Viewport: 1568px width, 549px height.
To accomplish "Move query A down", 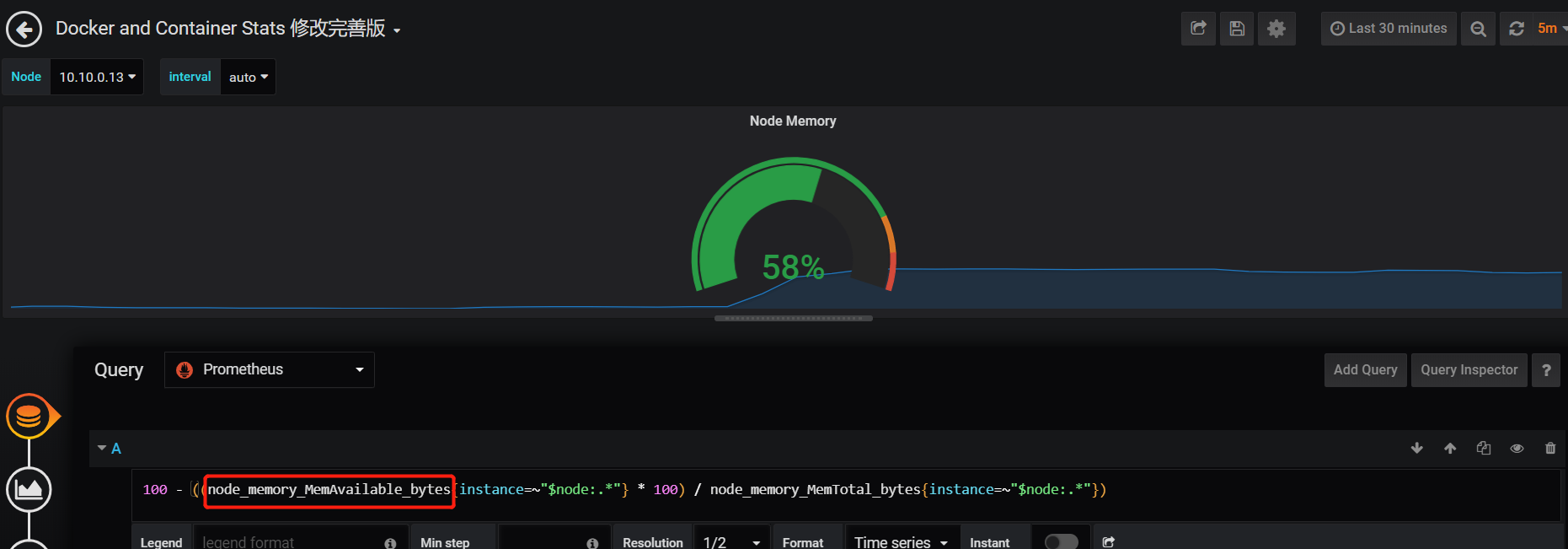I will click(x=1417, y=449).
